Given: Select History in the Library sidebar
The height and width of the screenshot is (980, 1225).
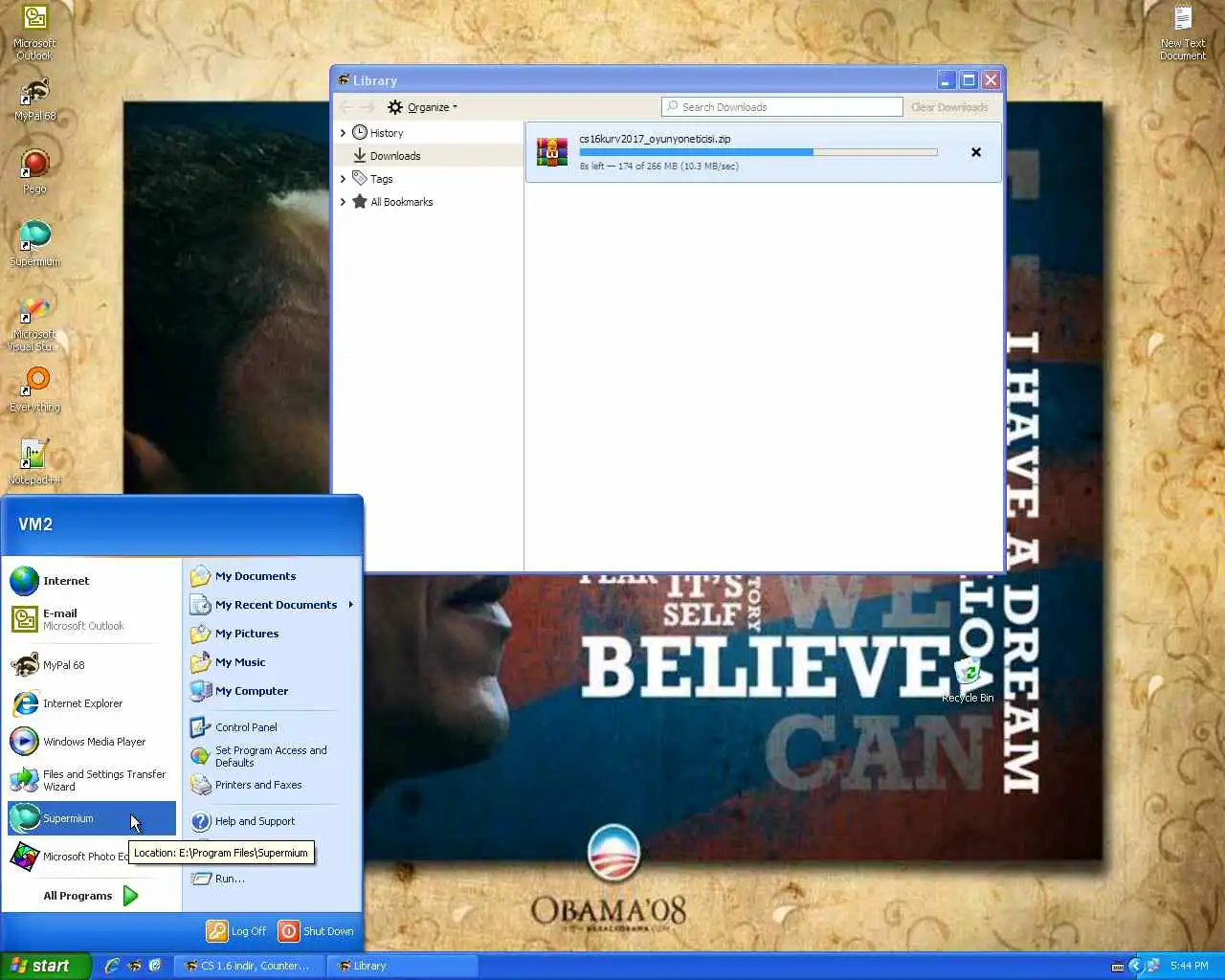Looking at the screenshot, I should (x=387, y=133).
